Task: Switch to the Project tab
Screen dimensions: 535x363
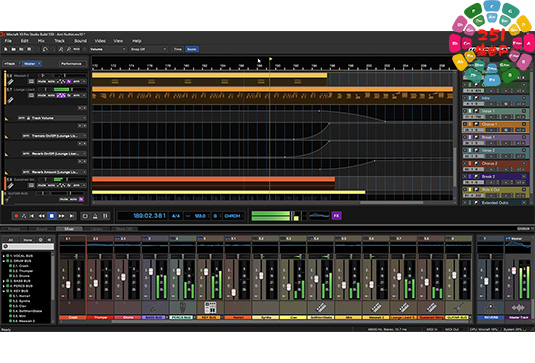Action: coord(14,229)
